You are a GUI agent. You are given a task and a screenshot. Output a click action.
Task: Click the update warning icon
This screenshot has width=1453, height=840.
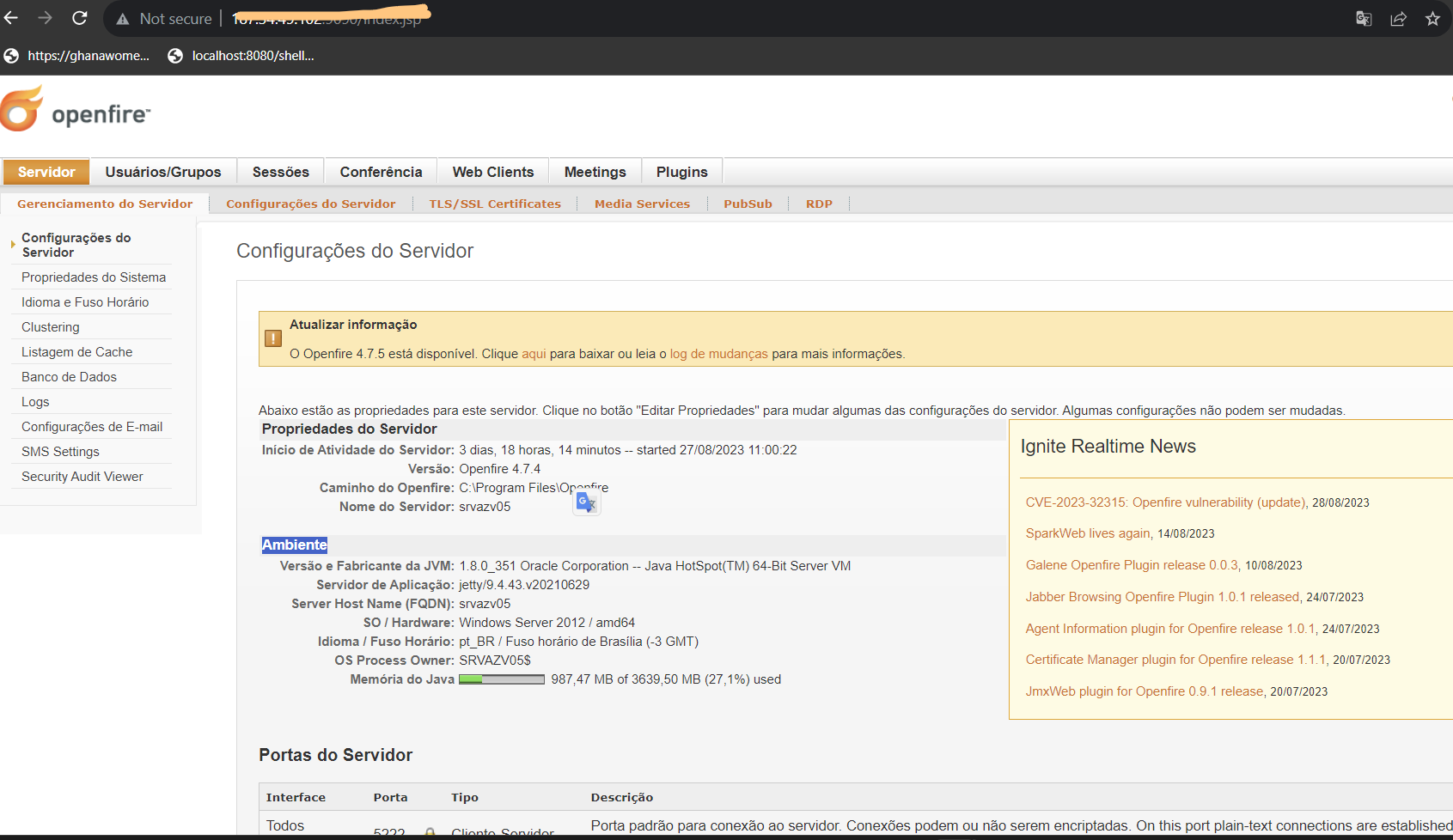pyautogui.click(x=273, y=338)
